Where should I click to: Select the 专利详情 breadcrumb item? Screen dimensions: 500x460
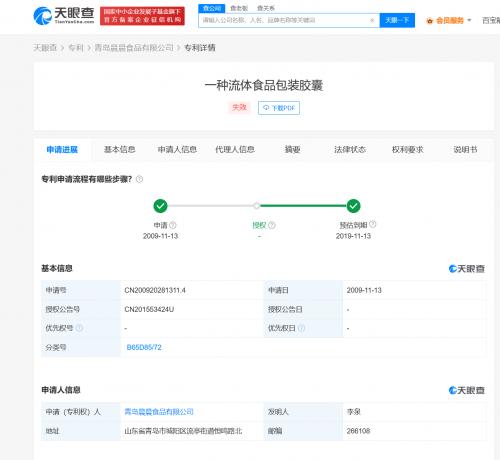[200, 48]
